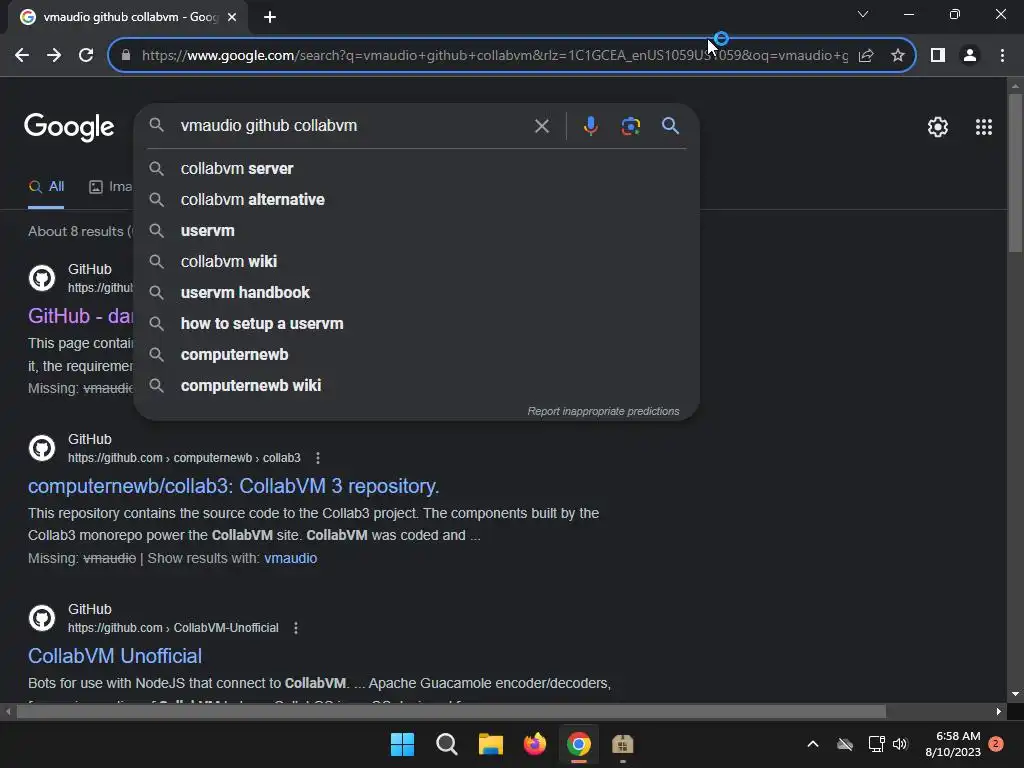Screen dimensions: 1024x768
Task: Open the Chrome three-dot menu
Action: [x=1002, y=56]
